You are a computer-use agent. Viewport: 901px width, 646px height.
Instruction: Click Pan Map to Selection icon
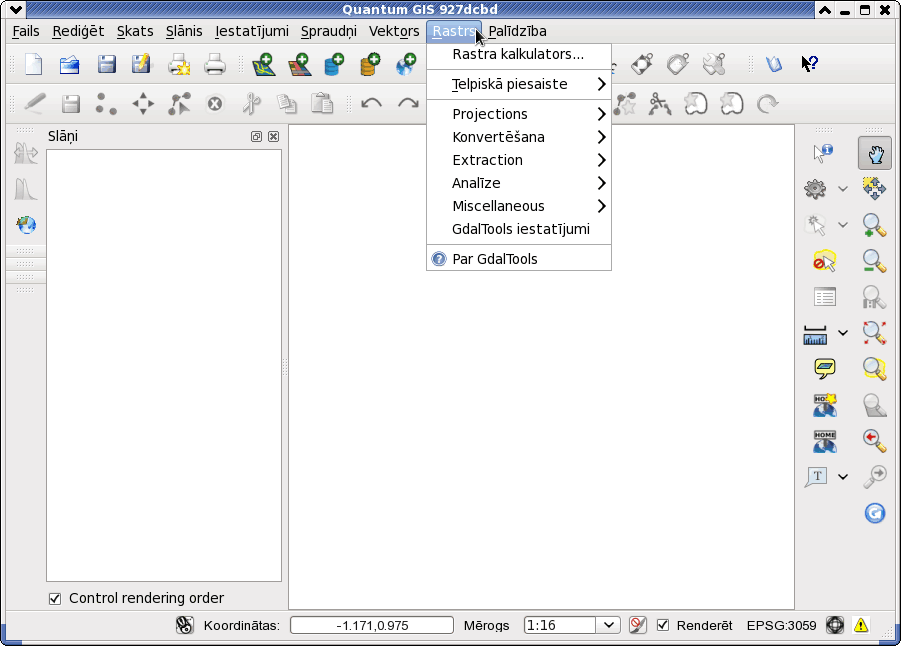(875, 189)
